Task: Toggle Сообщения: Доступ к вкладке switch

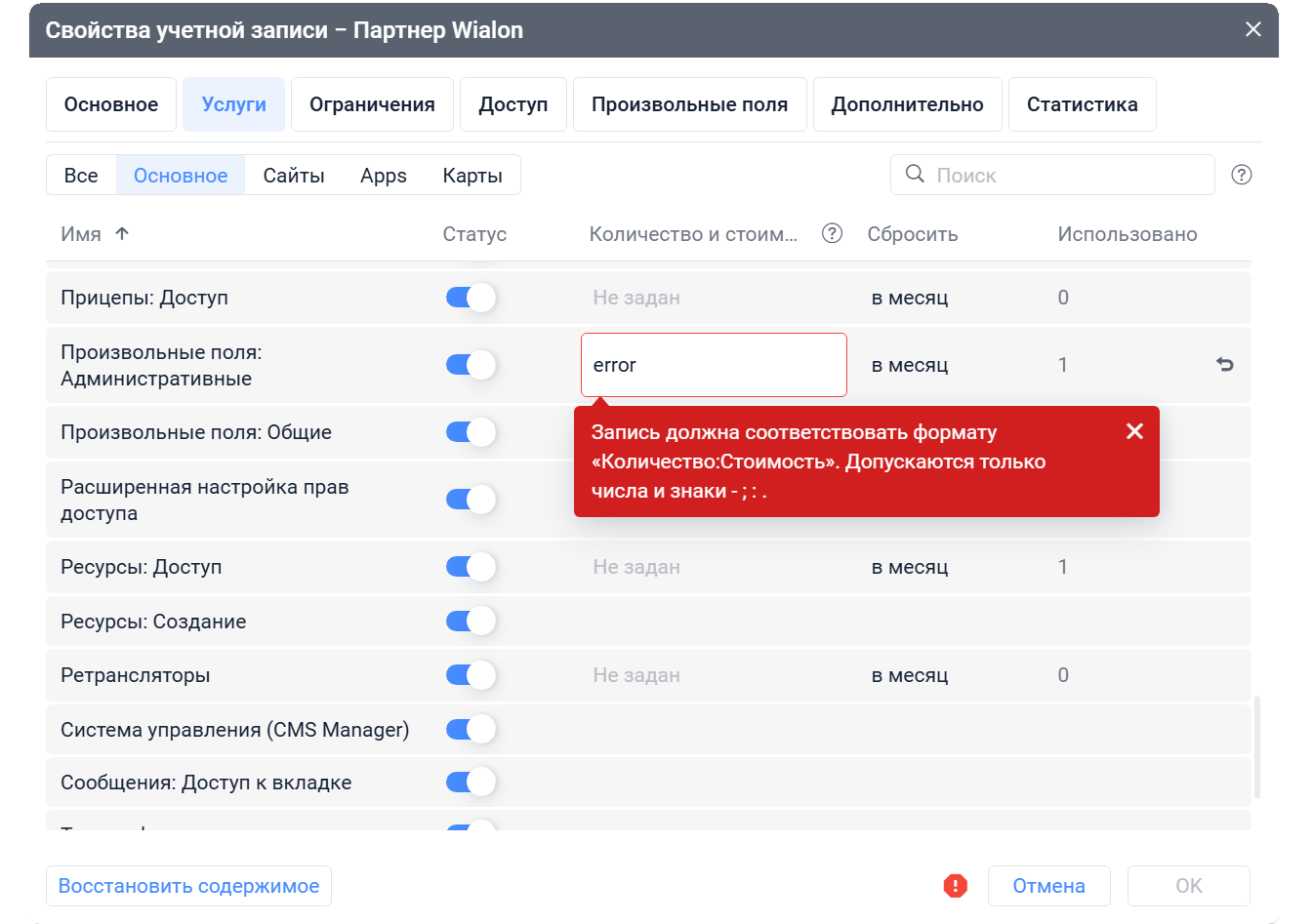Action: pos(471,782)
